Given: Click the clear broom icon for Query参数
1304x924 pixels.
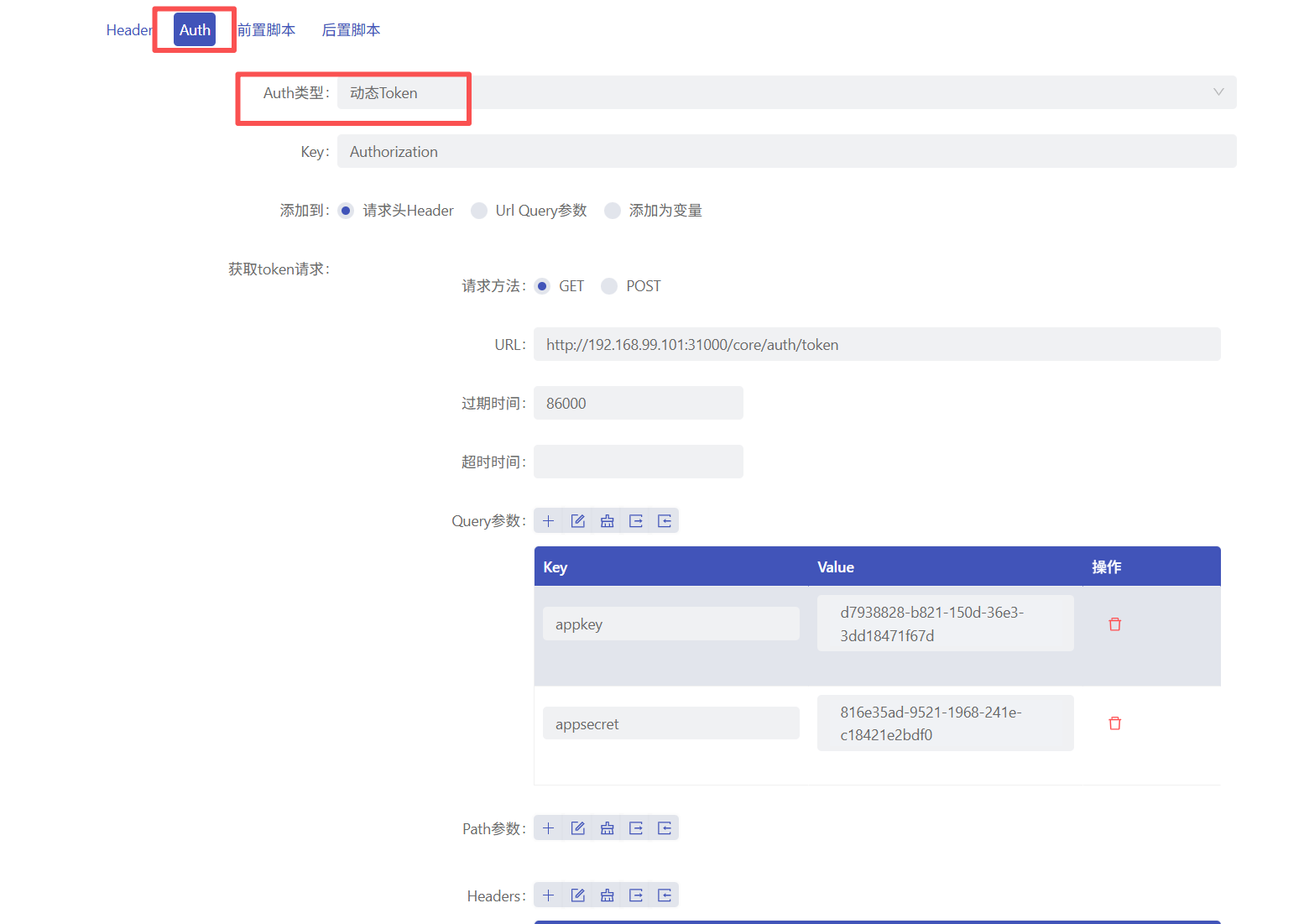Looking at the screenshot, I should tap(607, 521).
